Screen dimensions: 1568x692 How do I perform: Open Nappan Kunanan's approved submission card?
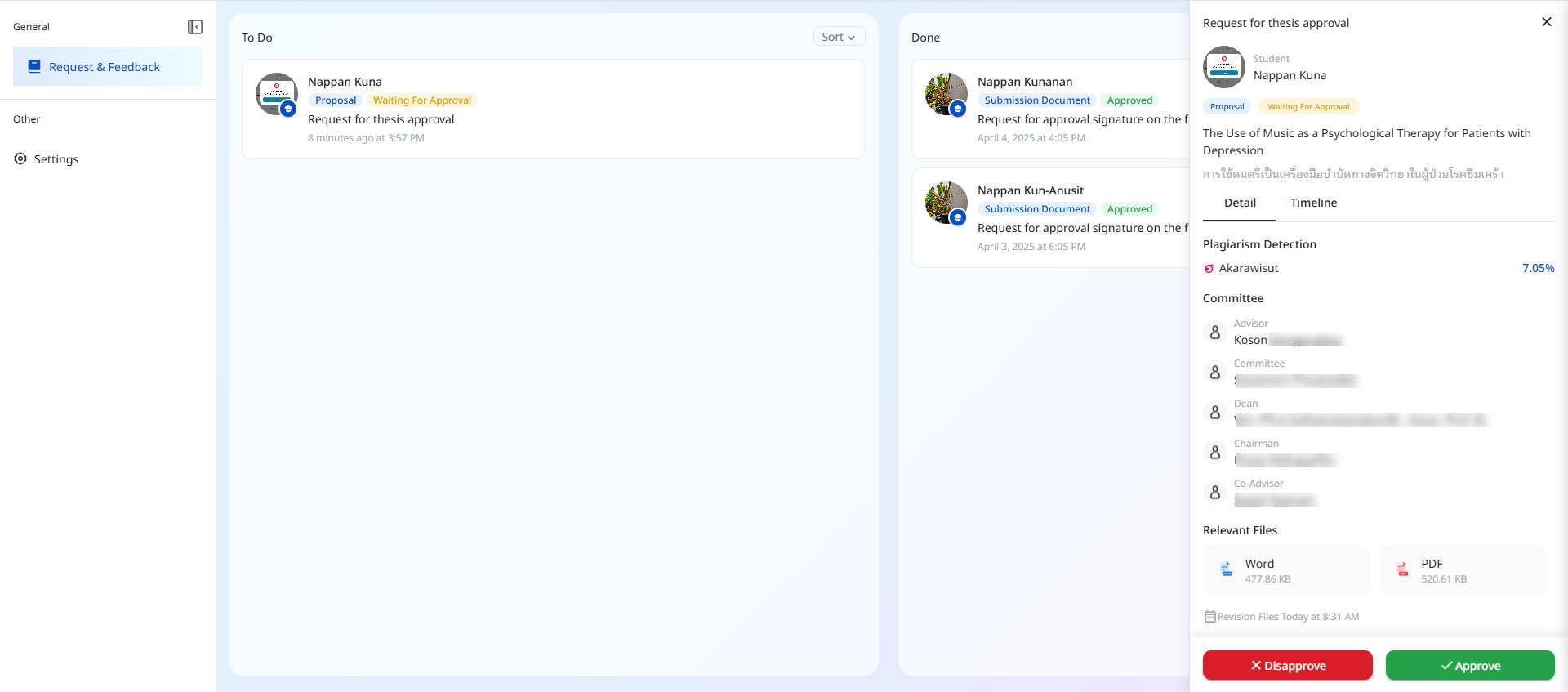(x=1050, y=109)
